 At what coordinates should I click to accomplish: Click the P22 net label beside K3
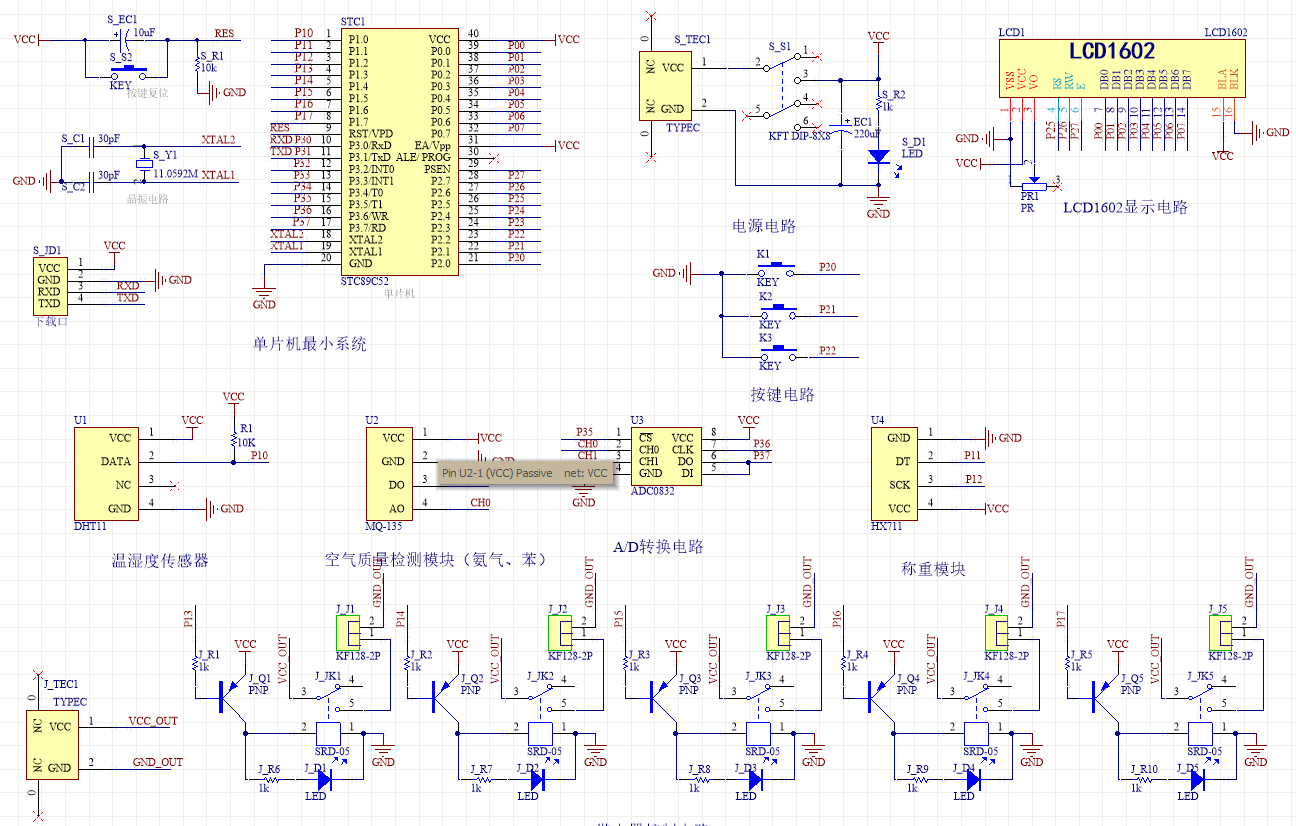pos(827,350)
